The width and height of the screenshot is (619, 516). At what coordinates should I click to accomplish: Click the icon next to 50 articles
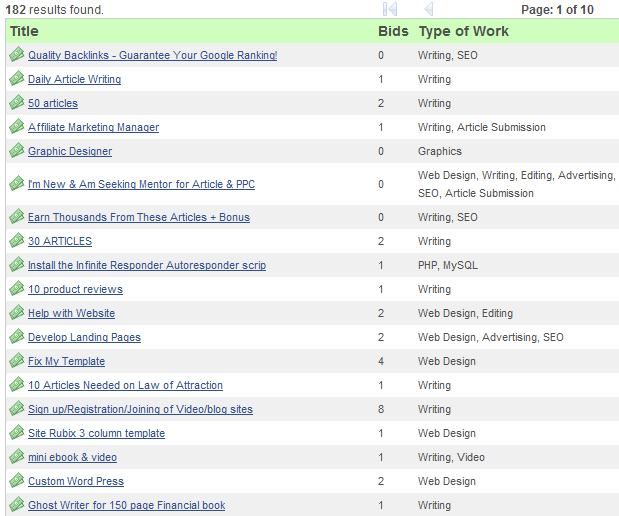[x=16, y=103]
